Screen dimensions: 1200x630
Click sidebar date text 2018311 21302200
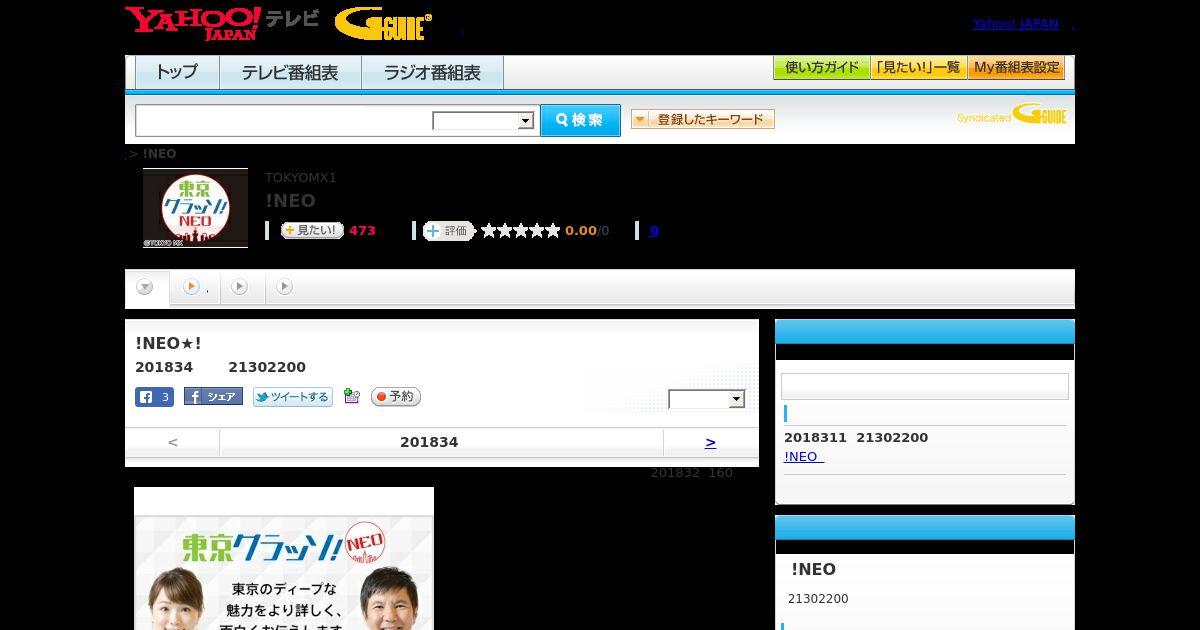856,437
